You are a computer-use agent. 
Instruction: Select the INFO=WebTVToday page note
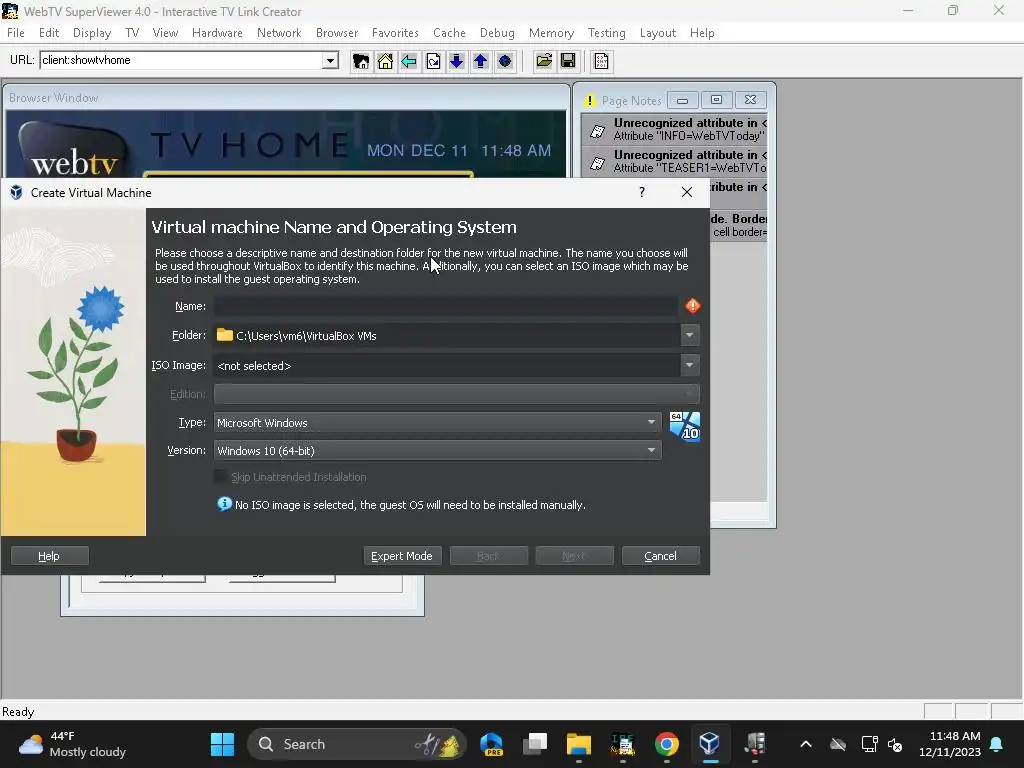(675, 129)
